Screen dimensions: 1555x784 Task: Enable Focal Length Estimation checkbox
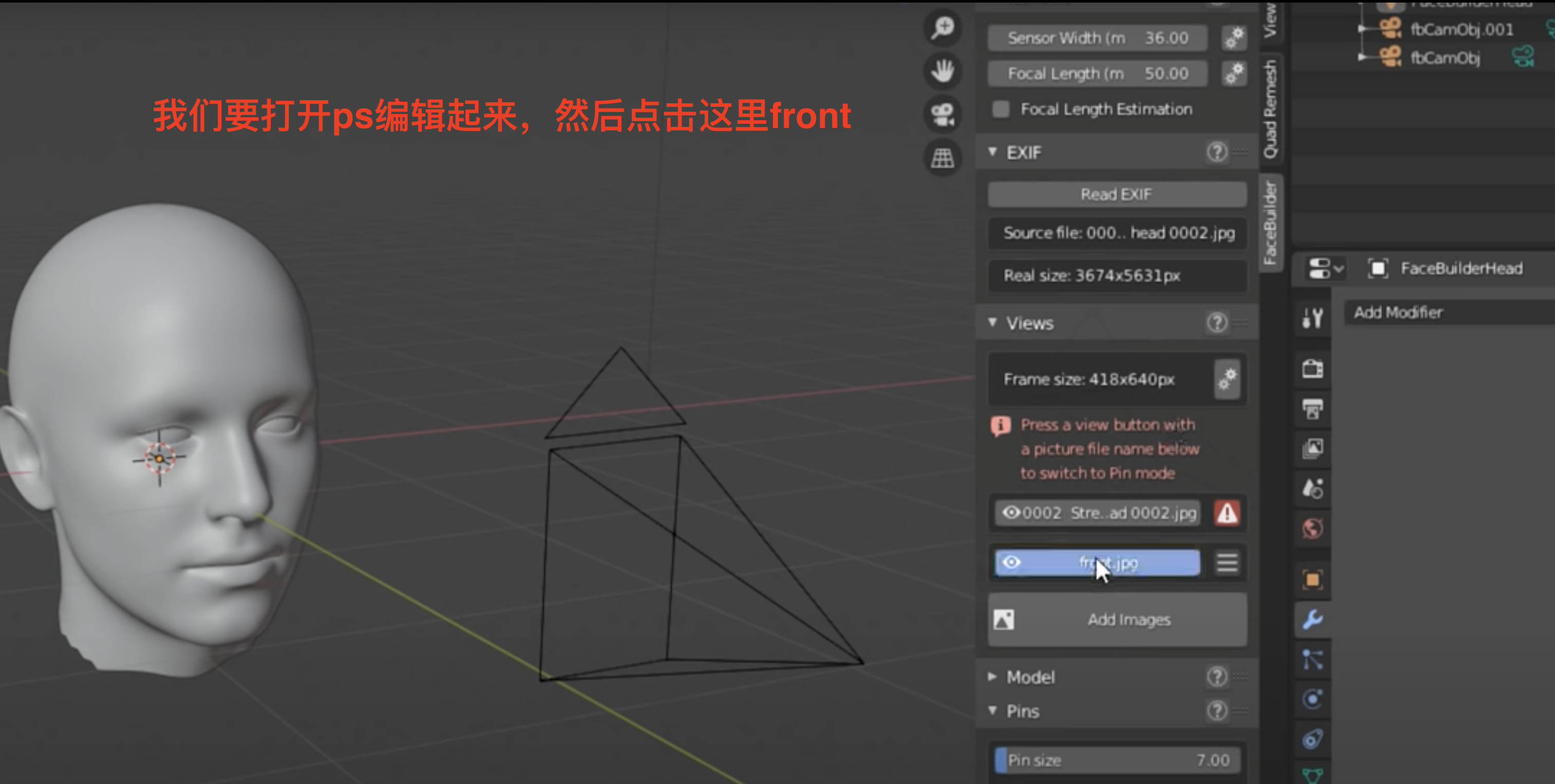point(1001,109)
